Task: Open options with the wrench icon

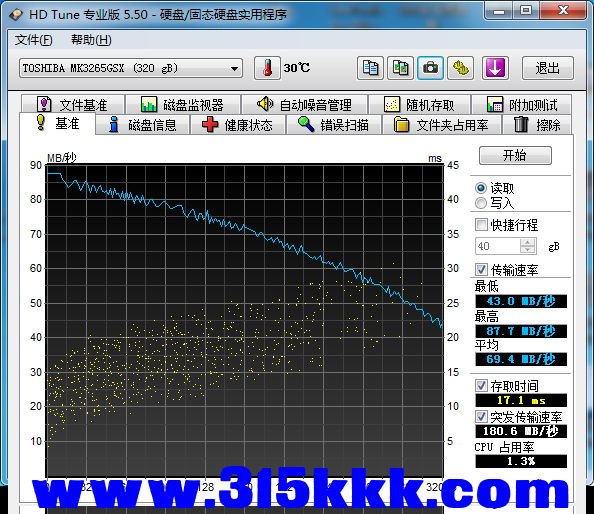Action: click(x=461, y=68)
